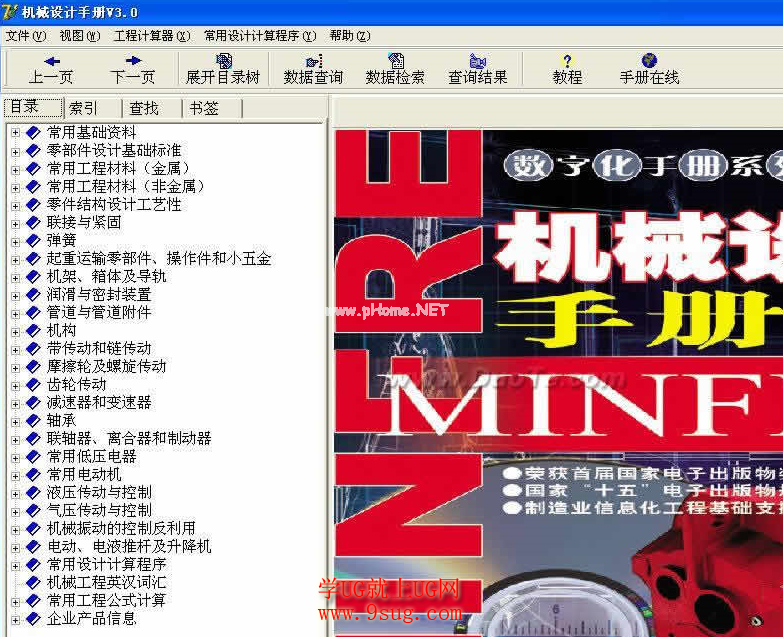Switch to the 索引 tab
783x637 pixels.
[93, 108]
